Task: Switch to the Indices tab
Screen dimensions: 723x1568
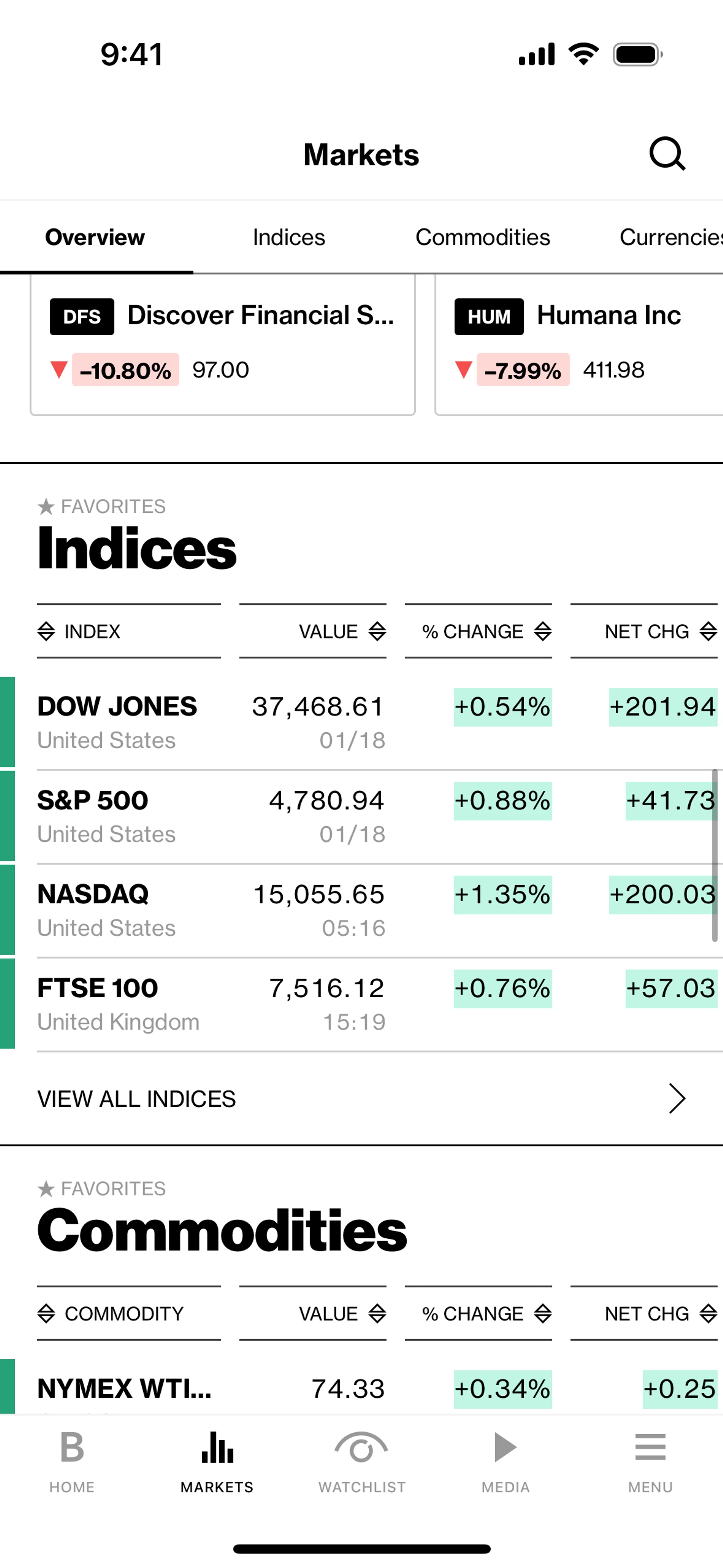Action: [x=289, y=237]
